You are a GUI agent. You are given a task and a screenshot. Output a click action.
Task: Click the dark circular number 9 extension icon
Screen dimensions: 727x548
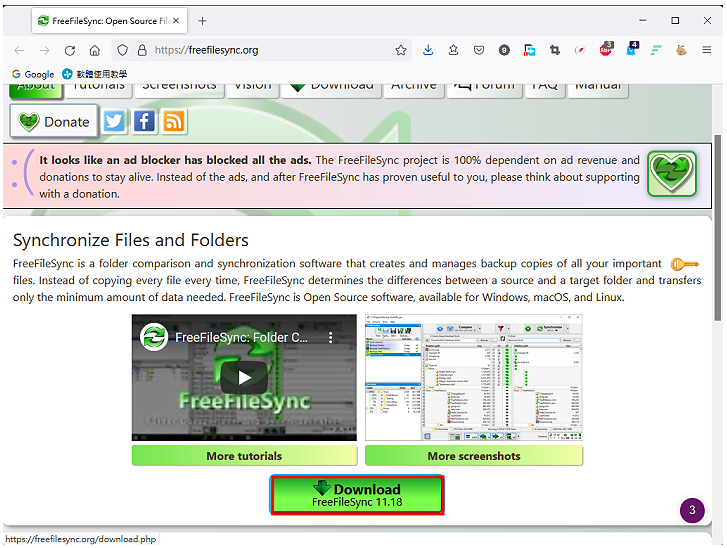pos(504,50)
